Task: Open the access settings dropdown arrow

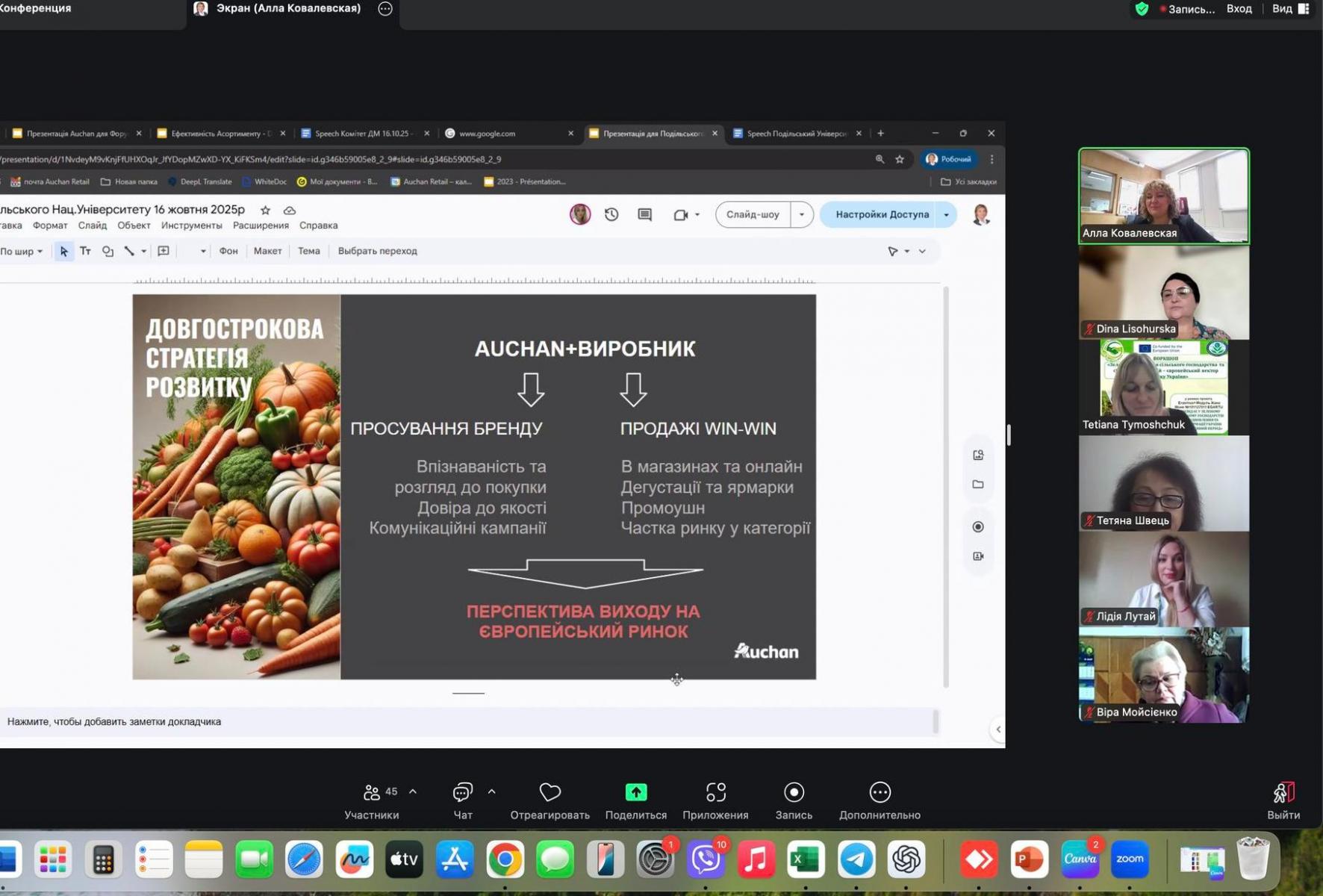Action: tap(946, 215)
